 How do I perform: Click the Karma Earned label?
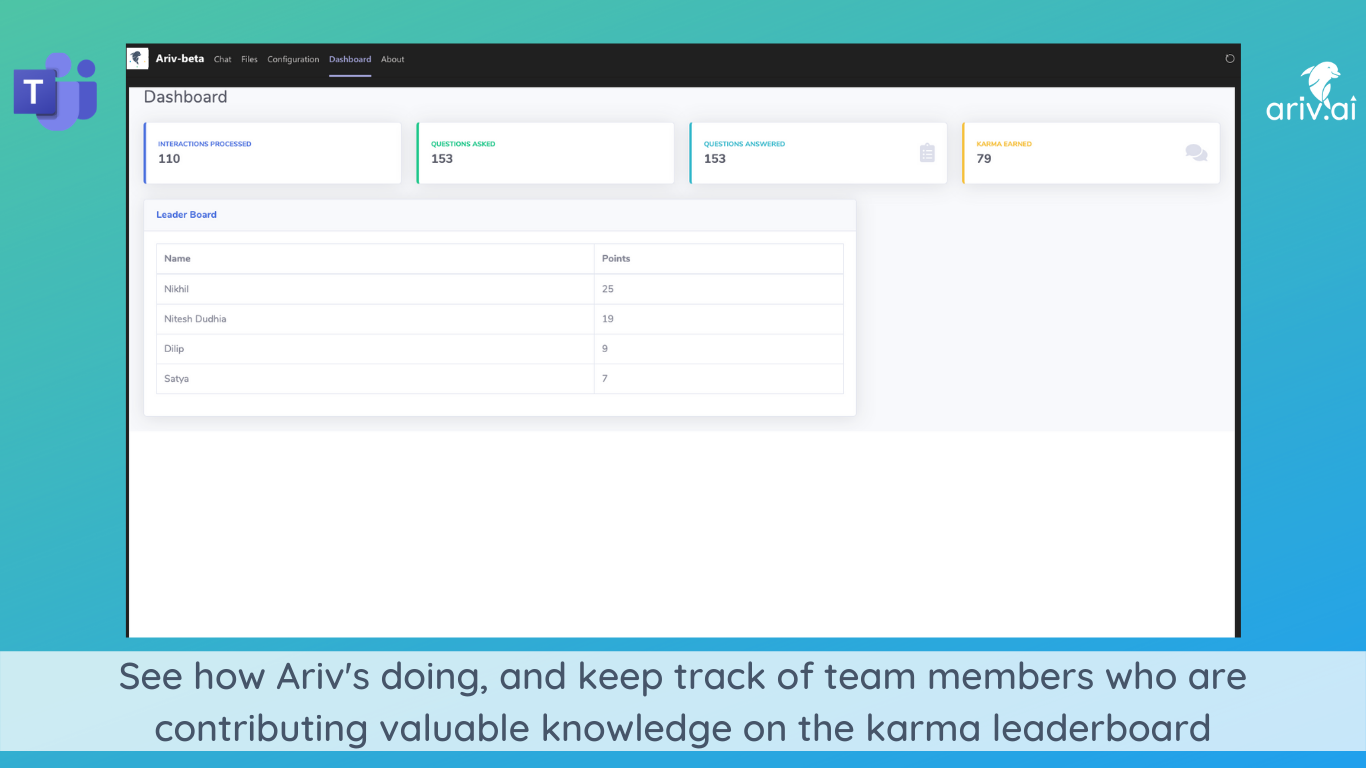pos(1004,144)
